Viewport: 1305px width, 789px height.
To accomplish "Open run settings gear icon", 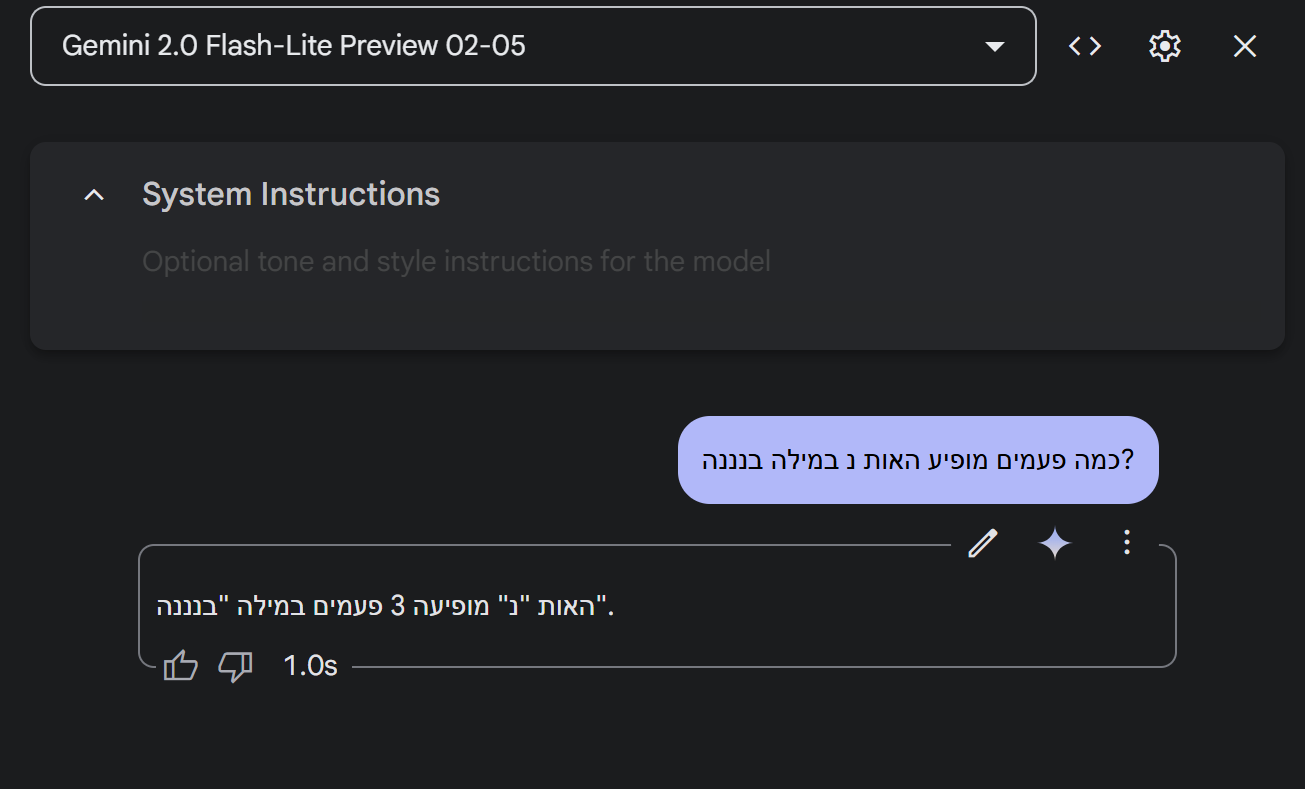I will tap(1165, 46).
